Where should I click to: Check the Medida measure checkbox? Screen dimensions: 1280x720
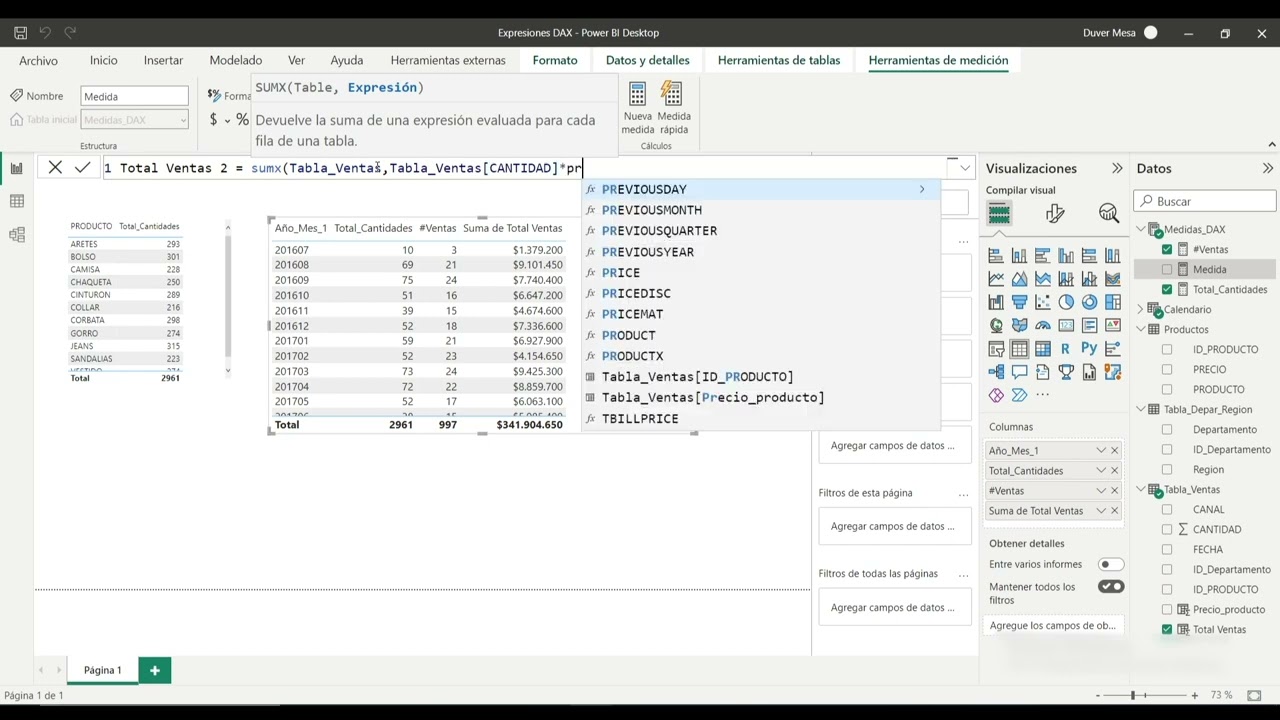(1167, 269)
